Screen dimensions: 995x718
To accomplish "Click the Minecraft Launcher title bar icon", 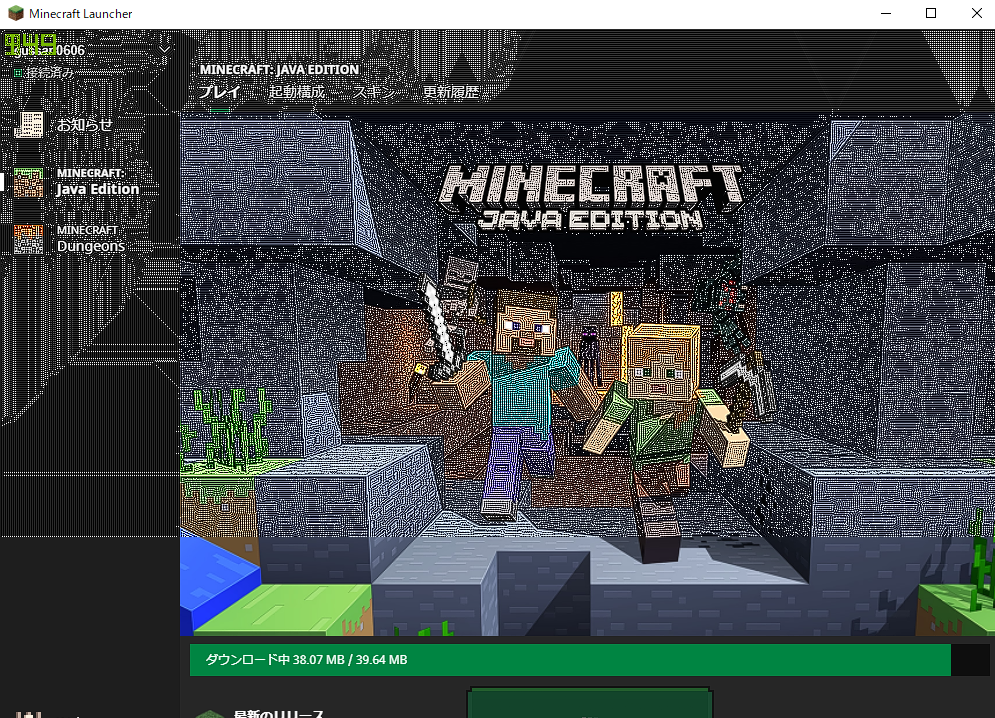I will point(15,13).
